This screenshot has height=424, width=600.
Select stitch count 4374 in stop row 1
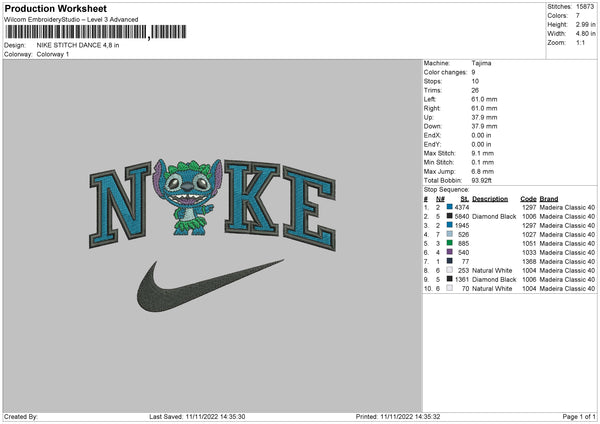462,207
